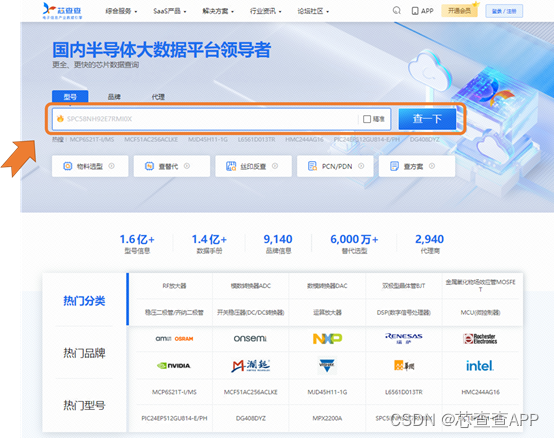Click the 查一下 search button
Image resolution: width=554 pixels, height=438 pixels.
tap(427, 119)
